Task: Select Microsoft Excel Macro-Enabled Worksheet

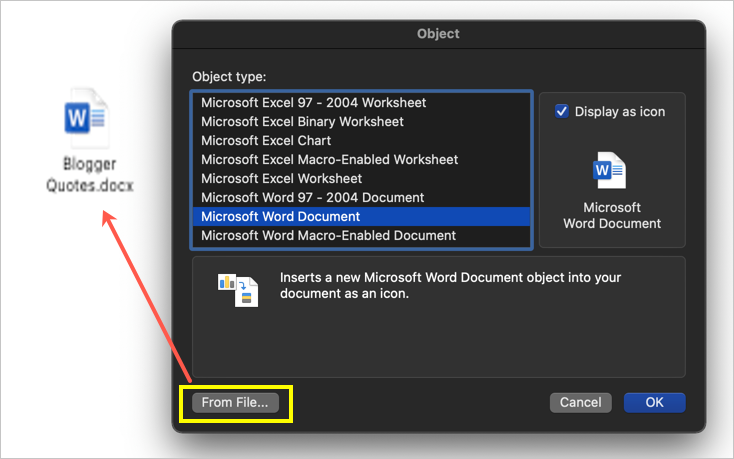Action: [329, 159]
